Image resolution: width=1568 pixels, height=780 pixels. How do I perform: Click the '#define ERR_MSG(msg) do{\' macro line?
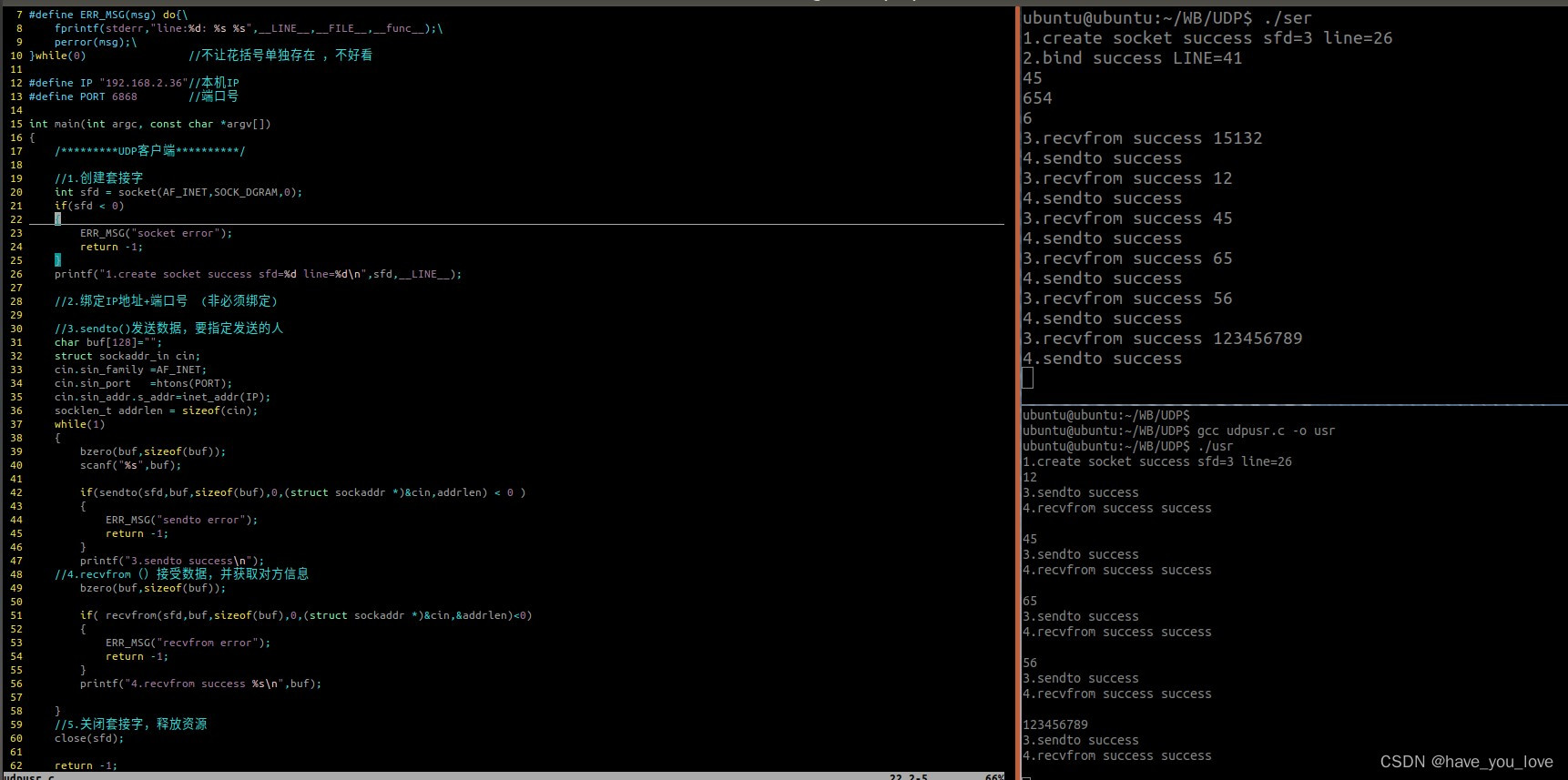pos(108,15)
